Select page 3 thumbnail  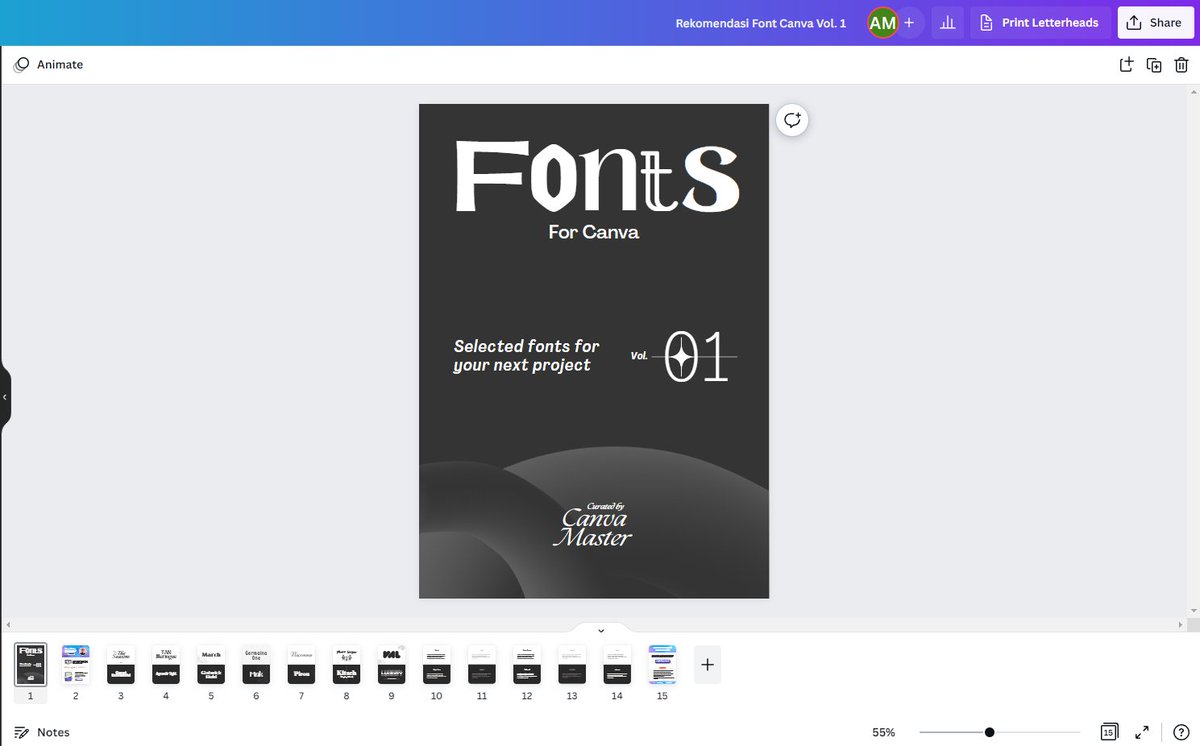121,664
